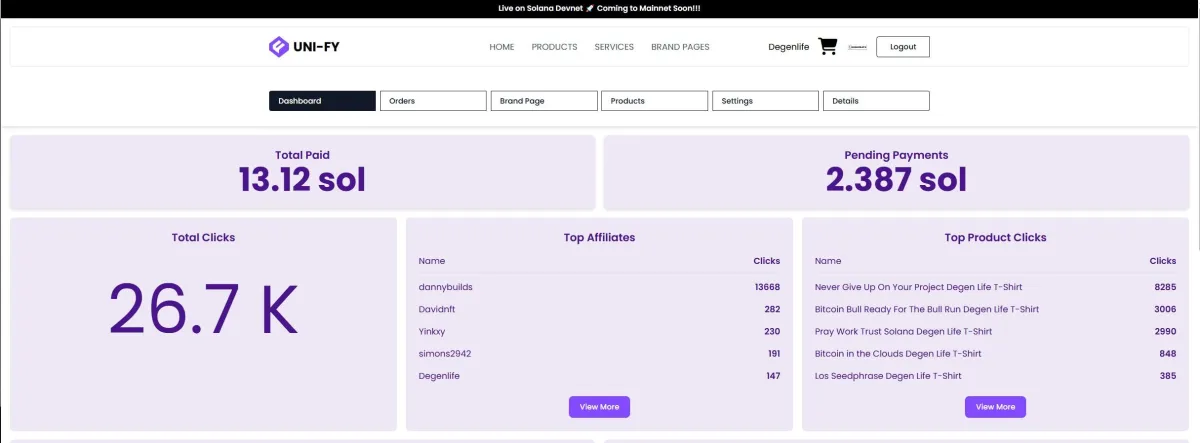Switch to the Details tab
The image size is (1200, 443).
point(876,101)
